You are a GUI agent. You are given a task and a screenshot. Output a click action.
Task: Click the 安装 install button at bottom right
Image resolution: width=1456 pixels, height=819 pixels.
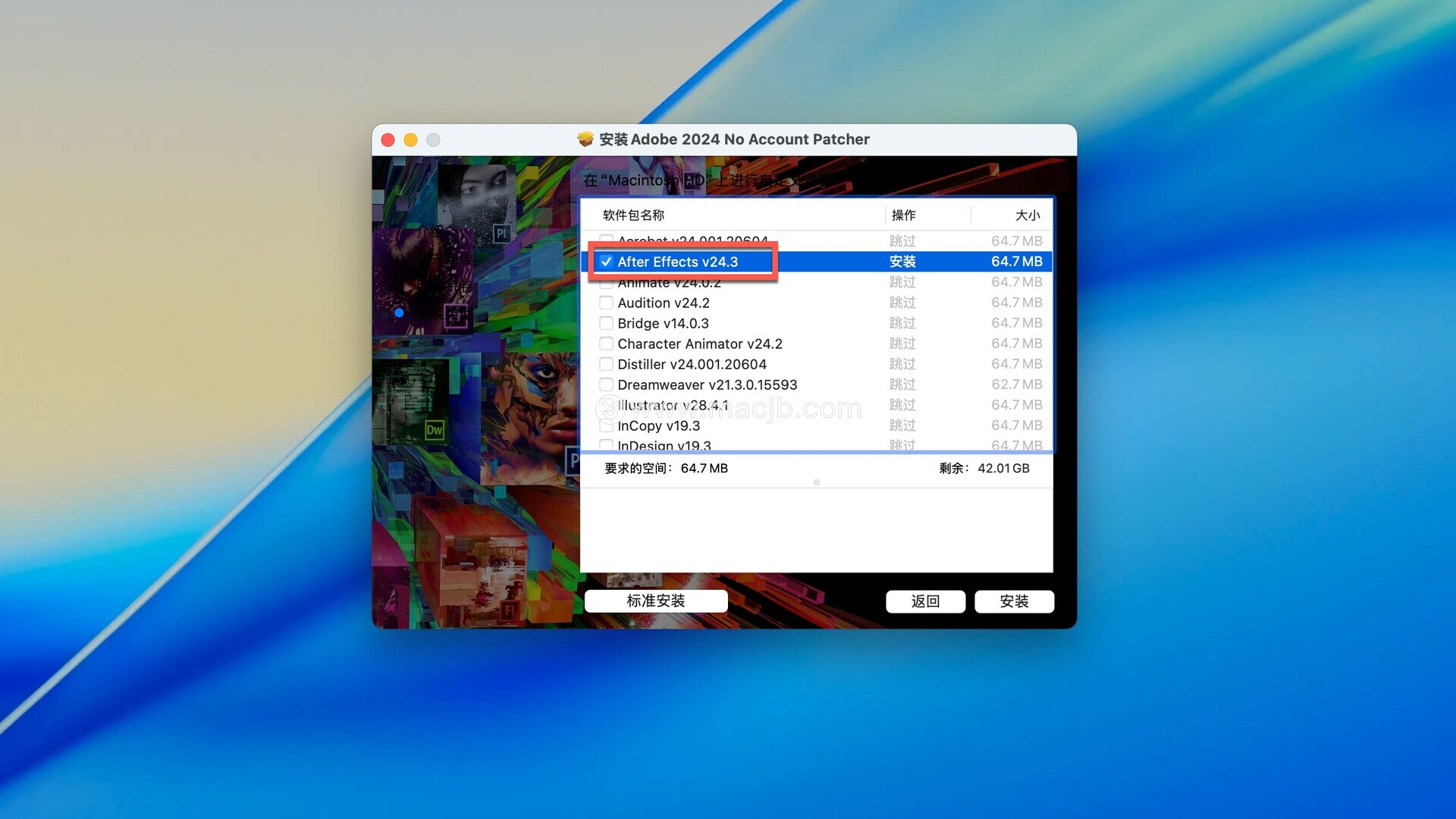1014,601
